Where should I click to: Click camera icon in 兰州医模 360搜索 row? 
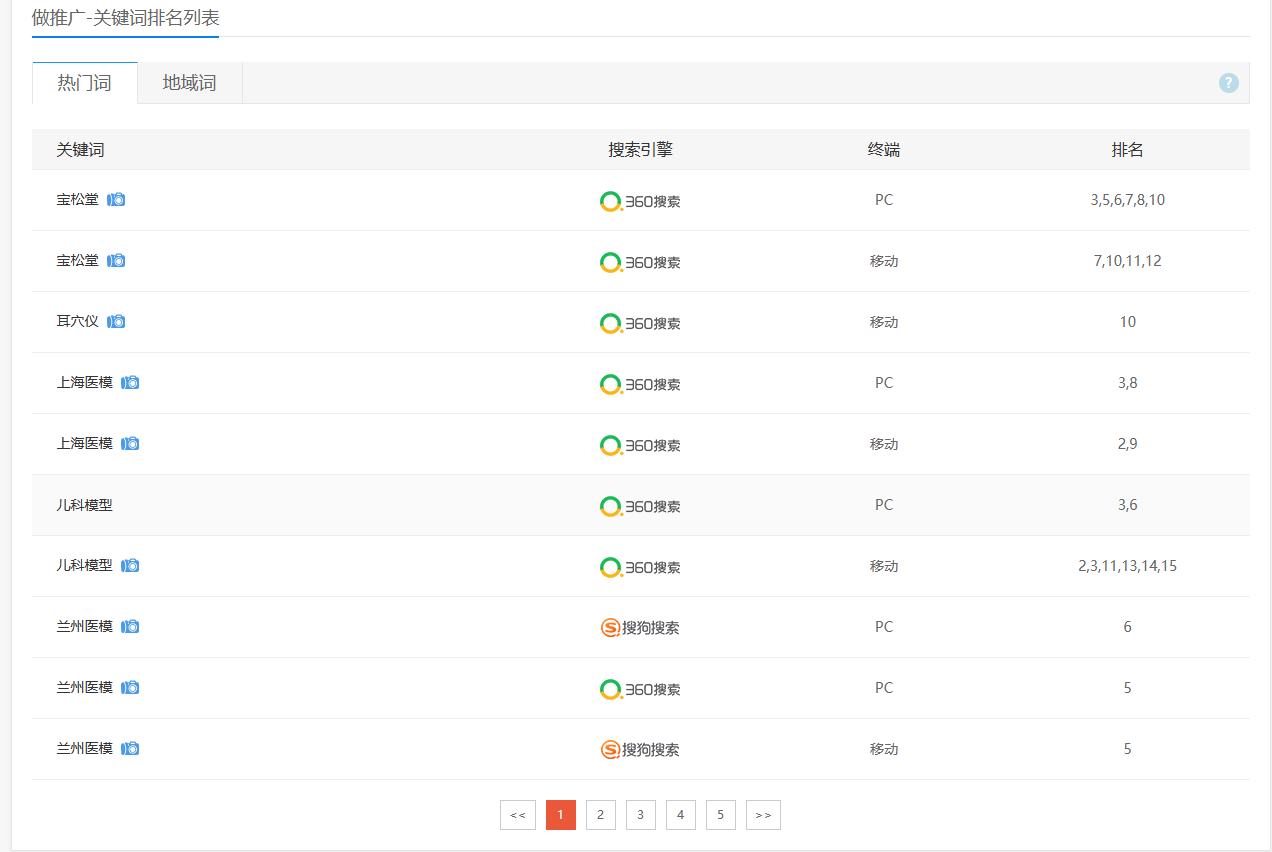(x=130, y=688)
